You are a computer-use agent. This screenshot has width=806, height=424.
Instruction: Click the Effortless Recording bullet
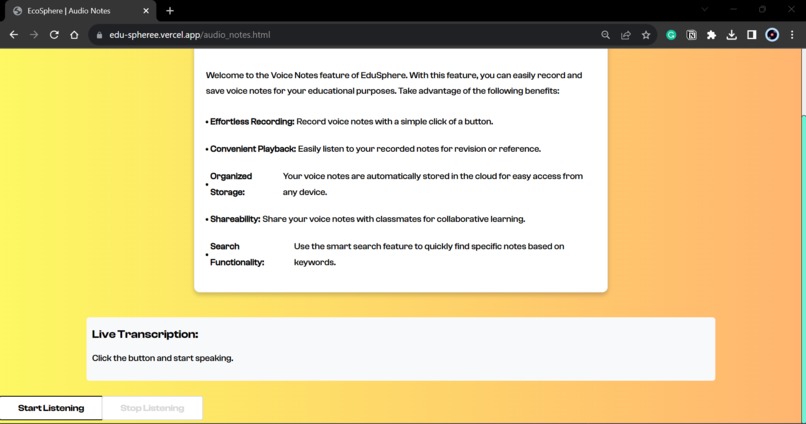pyautogui.click(x=350, y=122)
